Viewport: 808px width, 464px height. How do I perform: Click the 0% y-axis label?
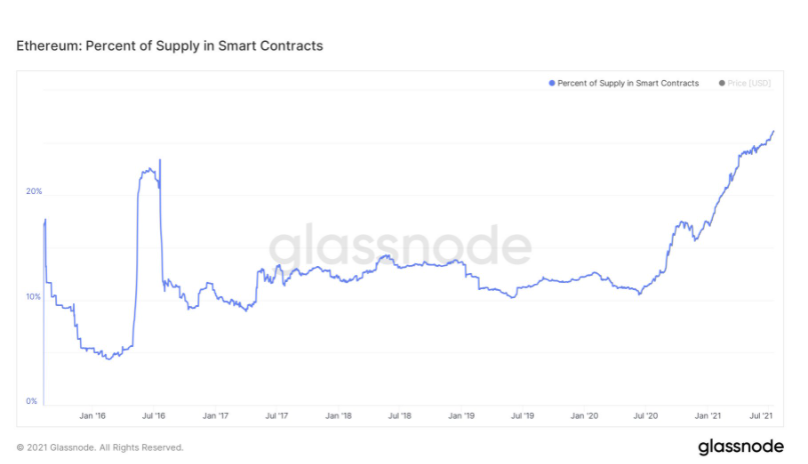pyautogui.click(x=31, y=402)
